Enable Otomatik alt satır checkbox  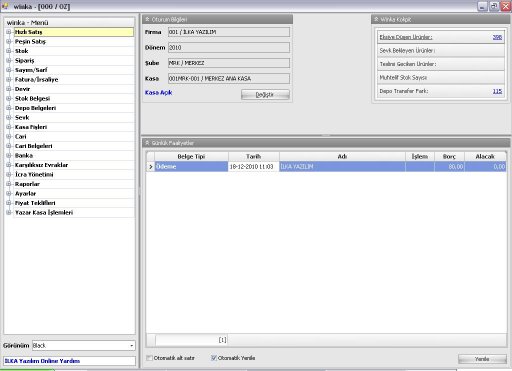pos(149,358)
